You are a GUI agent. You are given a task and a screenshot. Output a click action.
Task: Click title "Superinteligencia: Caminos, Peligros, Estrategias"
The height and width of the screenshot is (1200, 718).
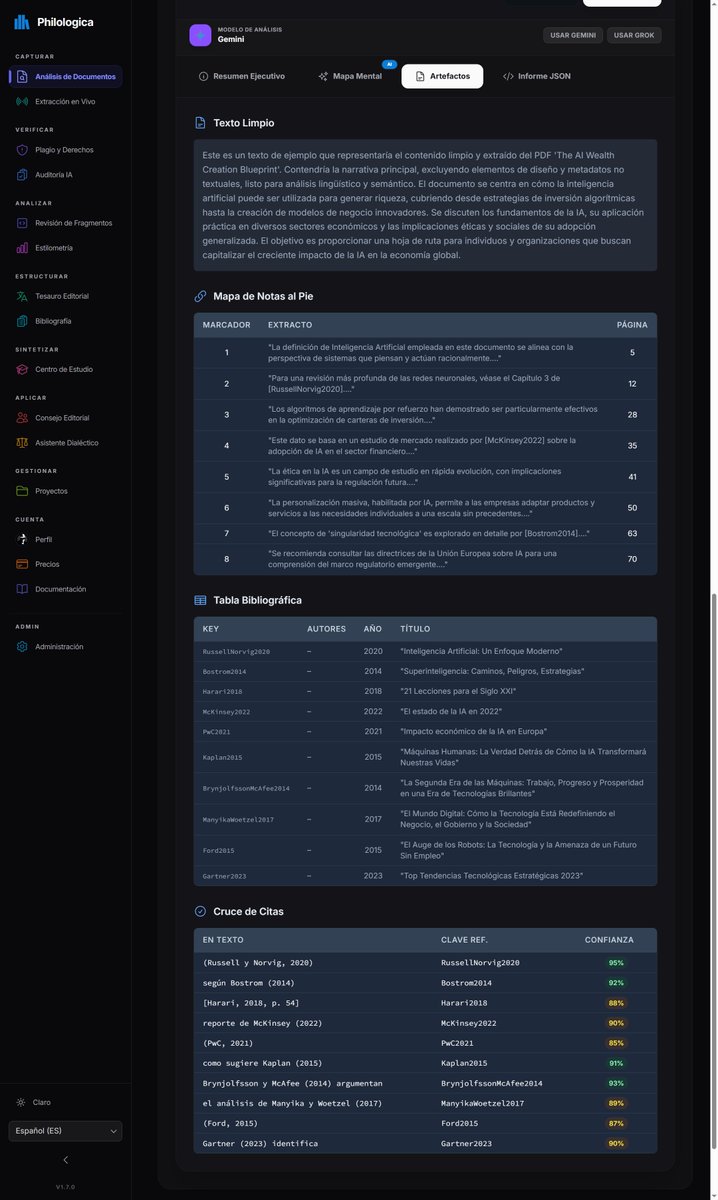(x=492, y=671)
